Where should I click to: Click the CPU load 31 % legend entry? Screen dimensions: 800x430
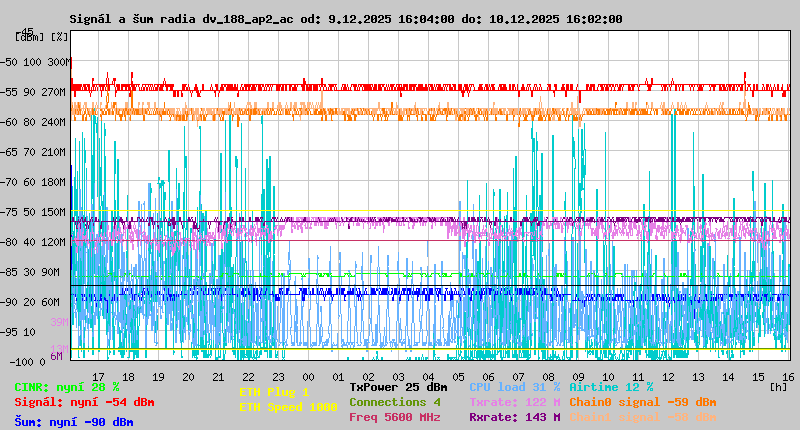click(x=514, y=386)
